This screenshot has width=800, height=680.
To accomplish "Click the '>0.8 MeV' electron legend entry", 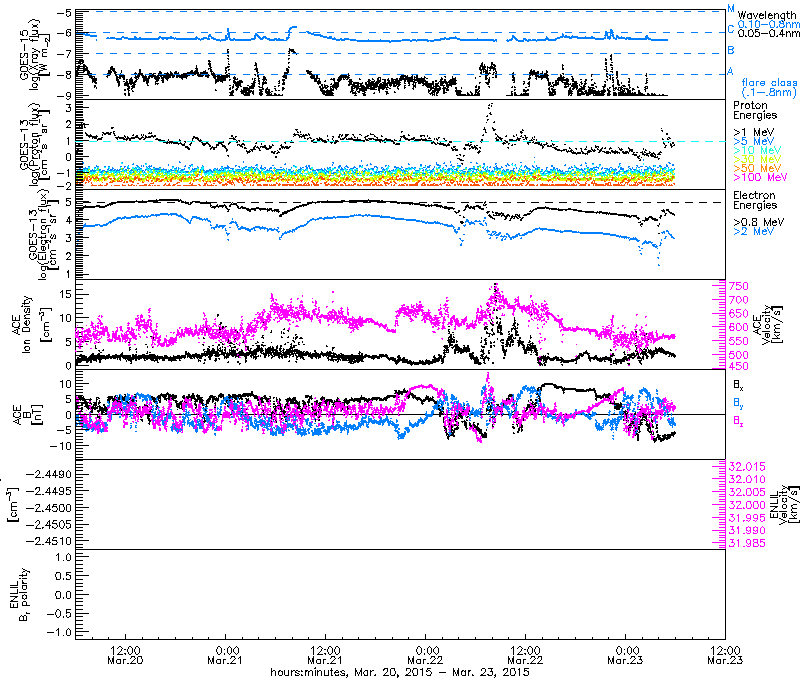I will click(x=759, y=222).
